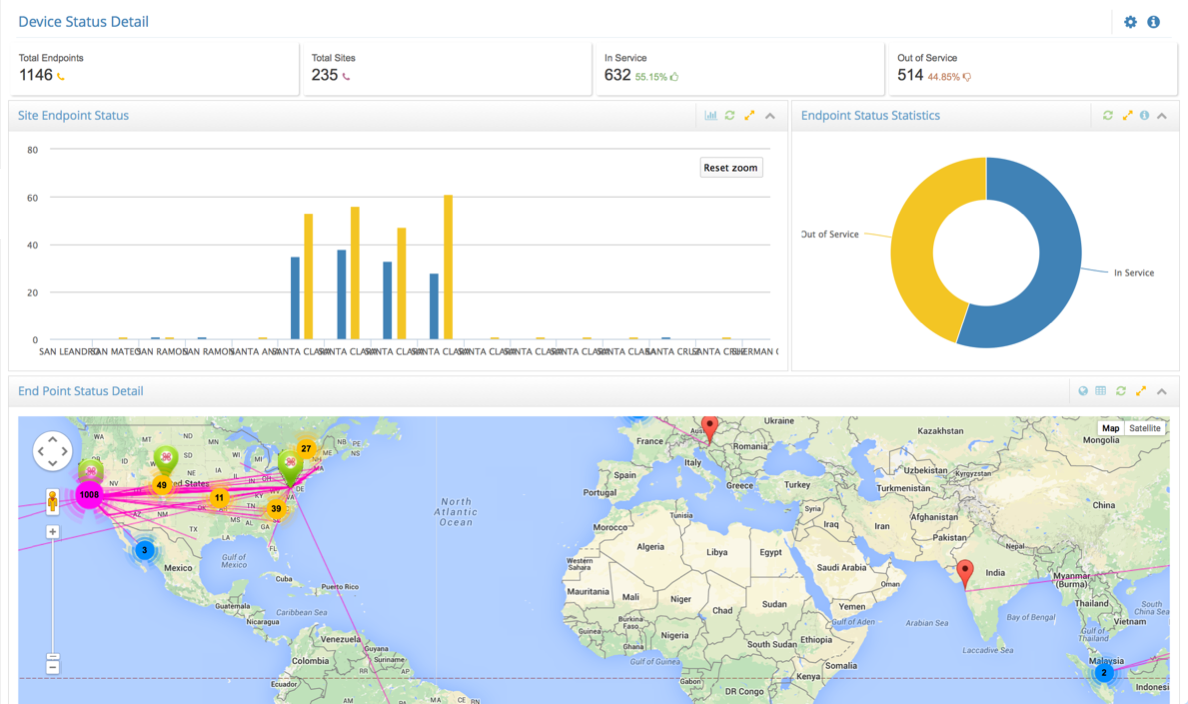Click the Out of Service summary card
This screenshot has width=1188, height=704.
1033,68
